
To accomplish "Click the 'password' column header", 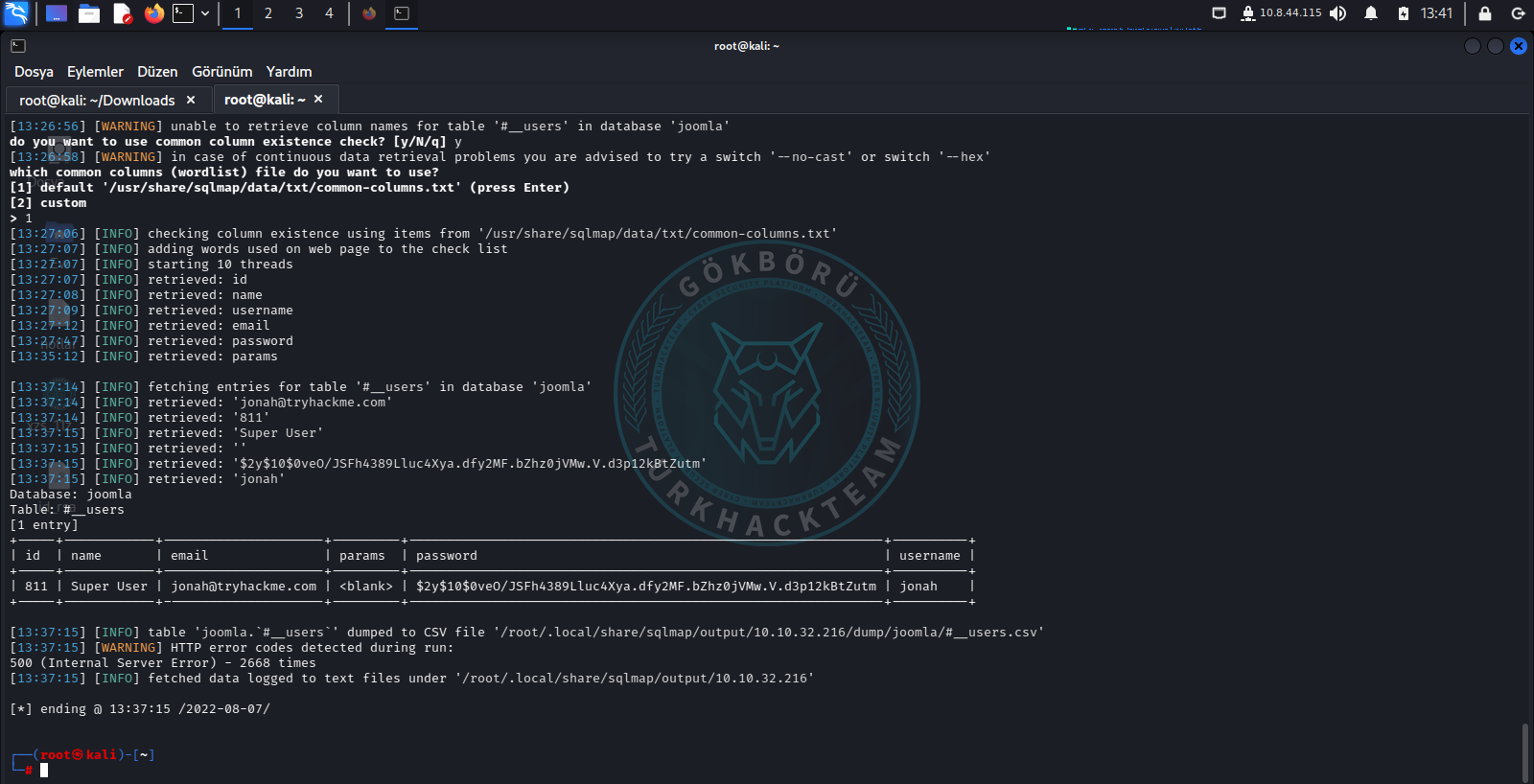I will (x=447, y=556).
